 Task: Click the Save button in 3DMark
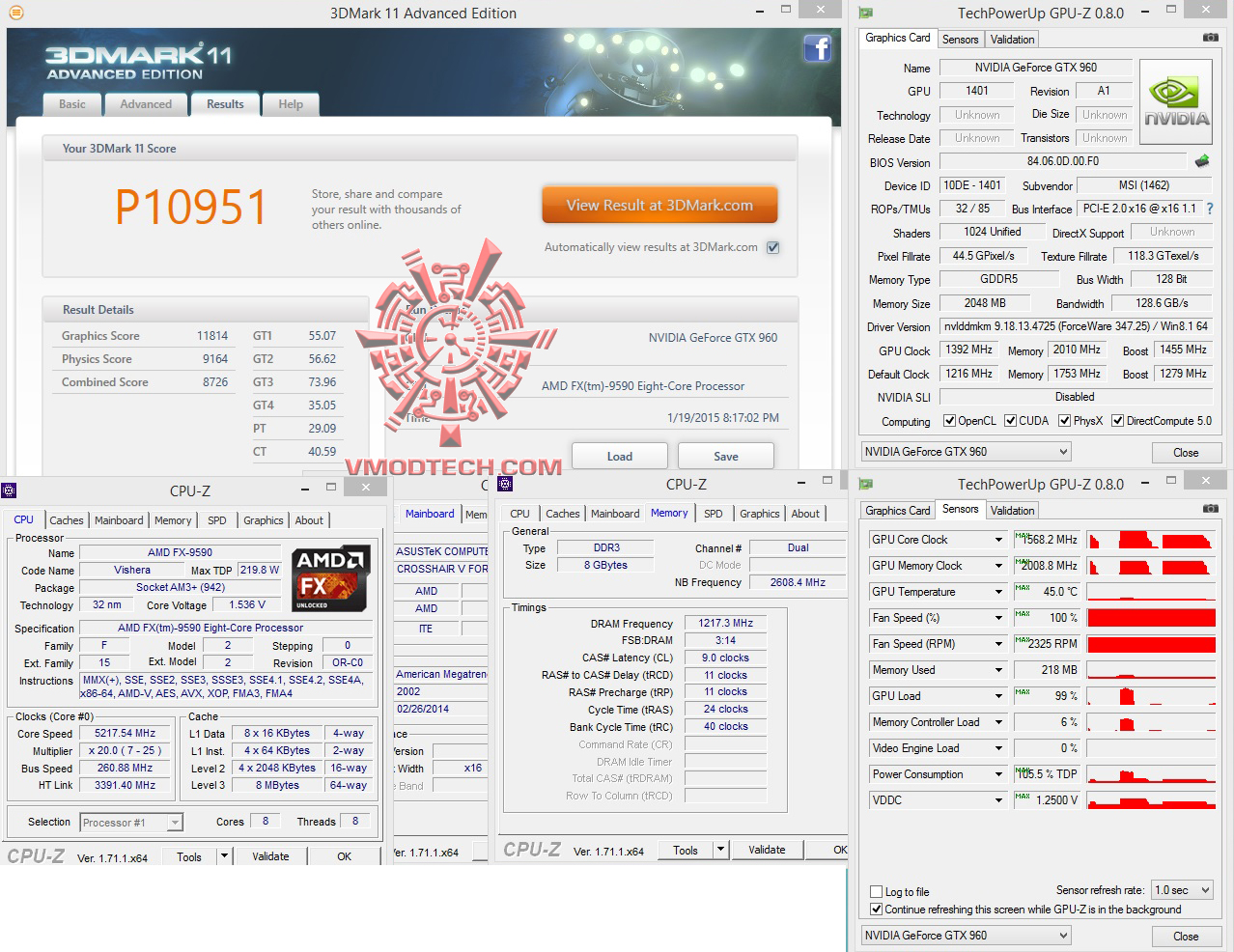point(726,457)
